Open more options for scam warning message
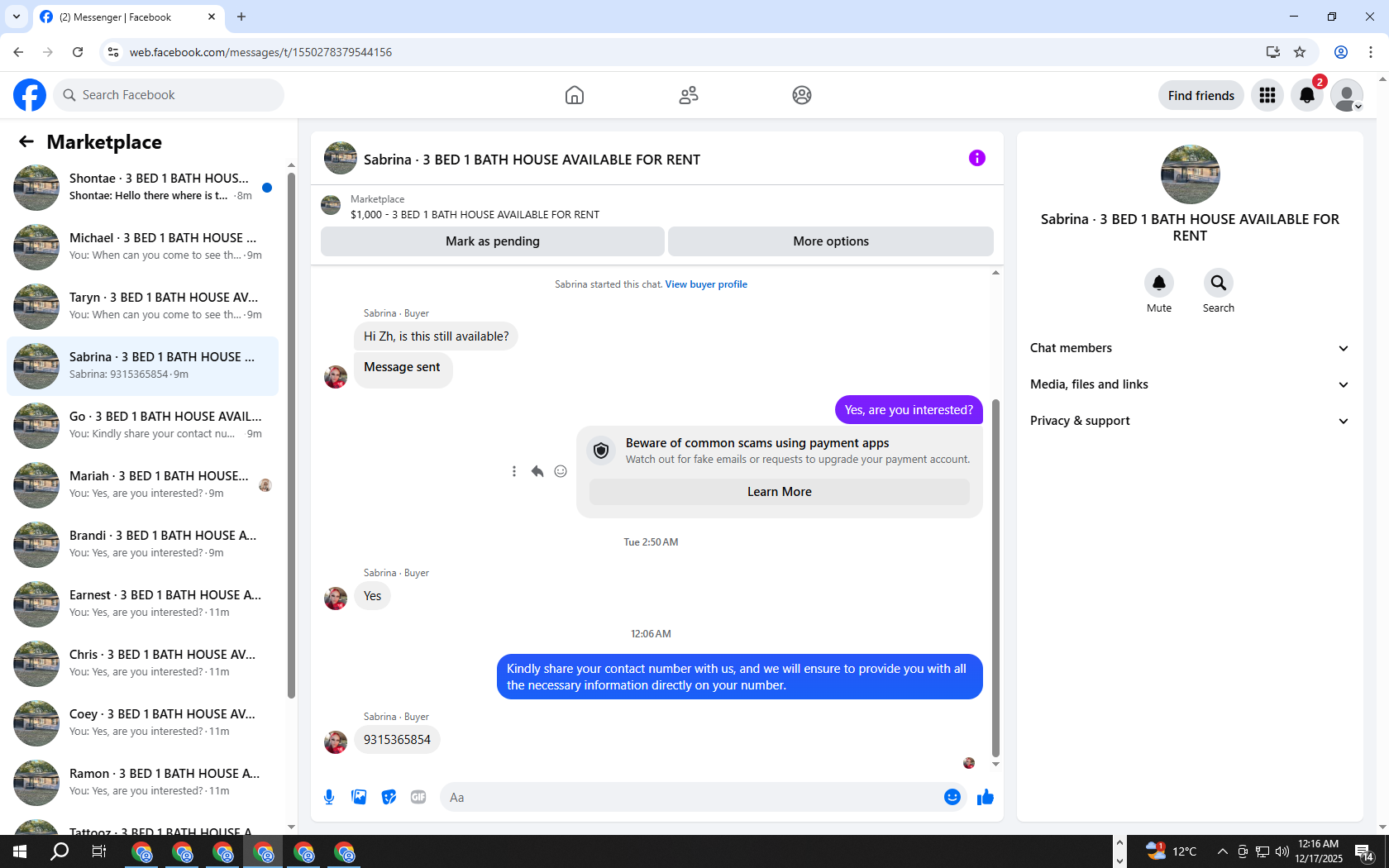 [x=514, y=471]
